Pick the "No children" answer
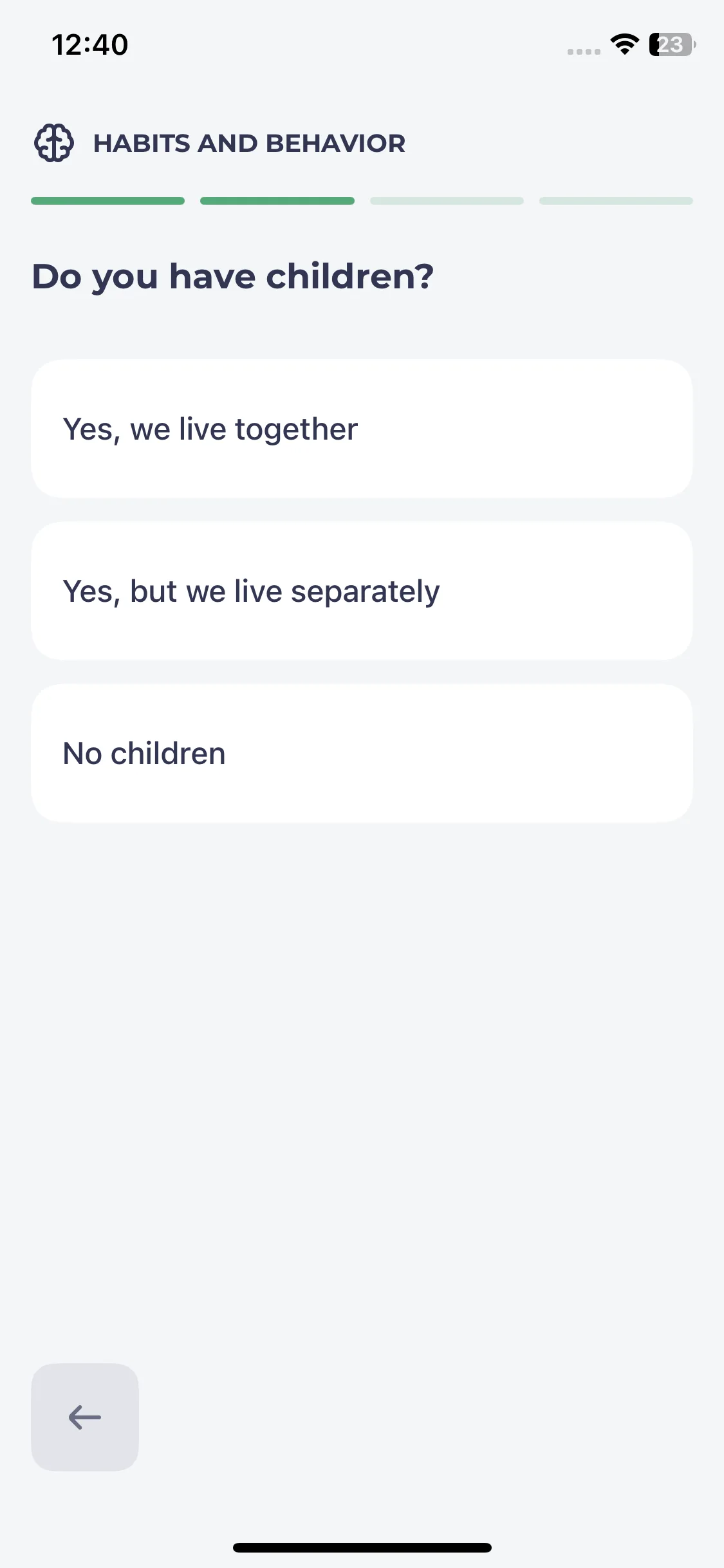This screenshot has height=1568, width=724. pyautogui.click(x=362, y=753)
